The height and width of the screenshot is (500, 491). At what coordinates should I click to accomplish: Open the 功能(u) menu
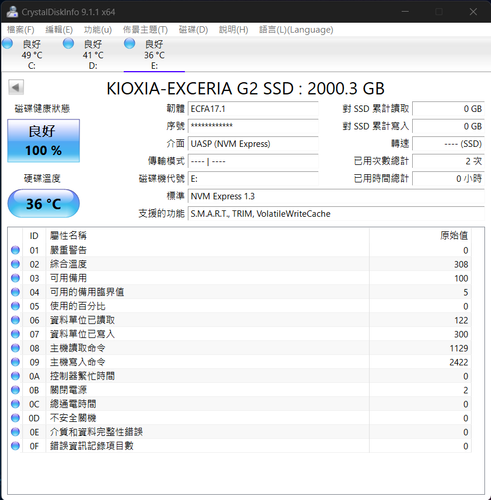(98, 30)
